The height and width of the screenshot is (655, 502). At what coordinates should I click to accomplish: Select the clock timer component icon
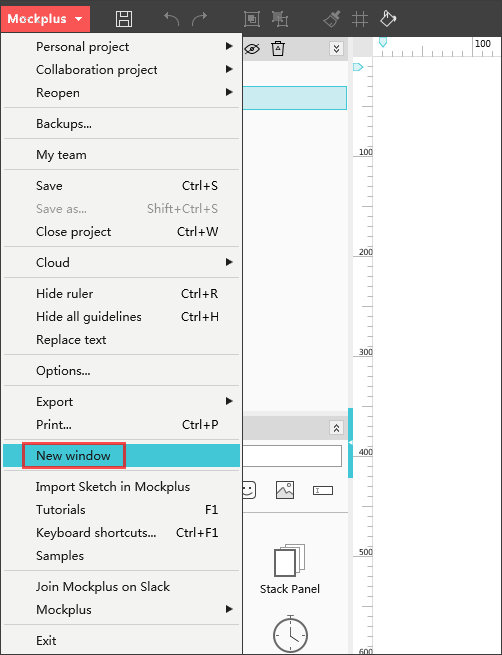coord(290,633)
